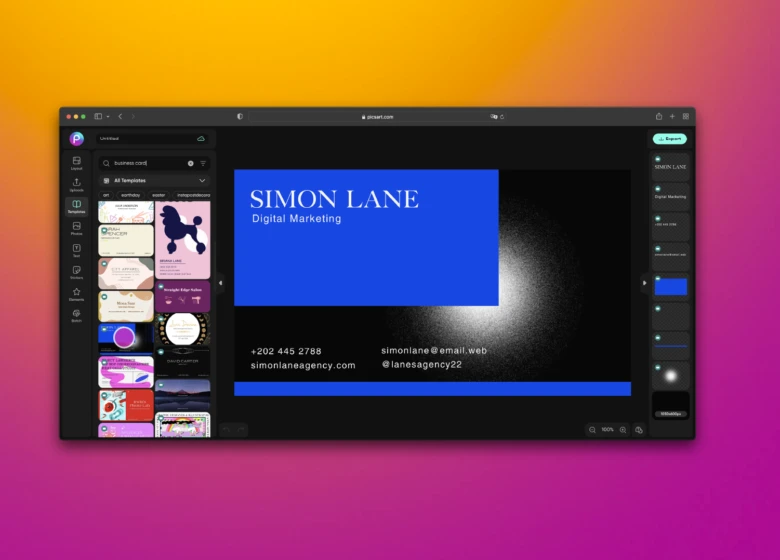Viewport: 780px width, 560px height.
Task: Zoom out using the minus magnifier
Action: pyautogui.click(x=592, y=429)
